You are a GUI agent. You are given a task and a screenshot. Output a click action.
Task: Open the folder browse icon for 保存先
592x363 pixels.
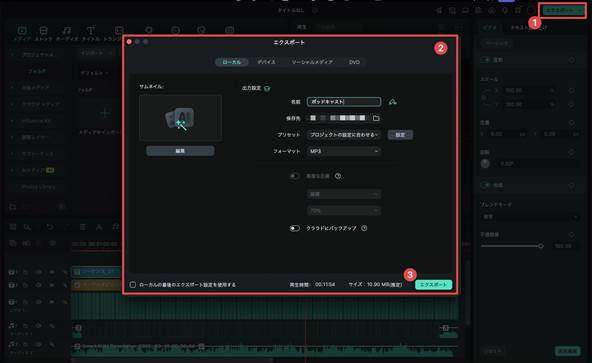[376, 118]
